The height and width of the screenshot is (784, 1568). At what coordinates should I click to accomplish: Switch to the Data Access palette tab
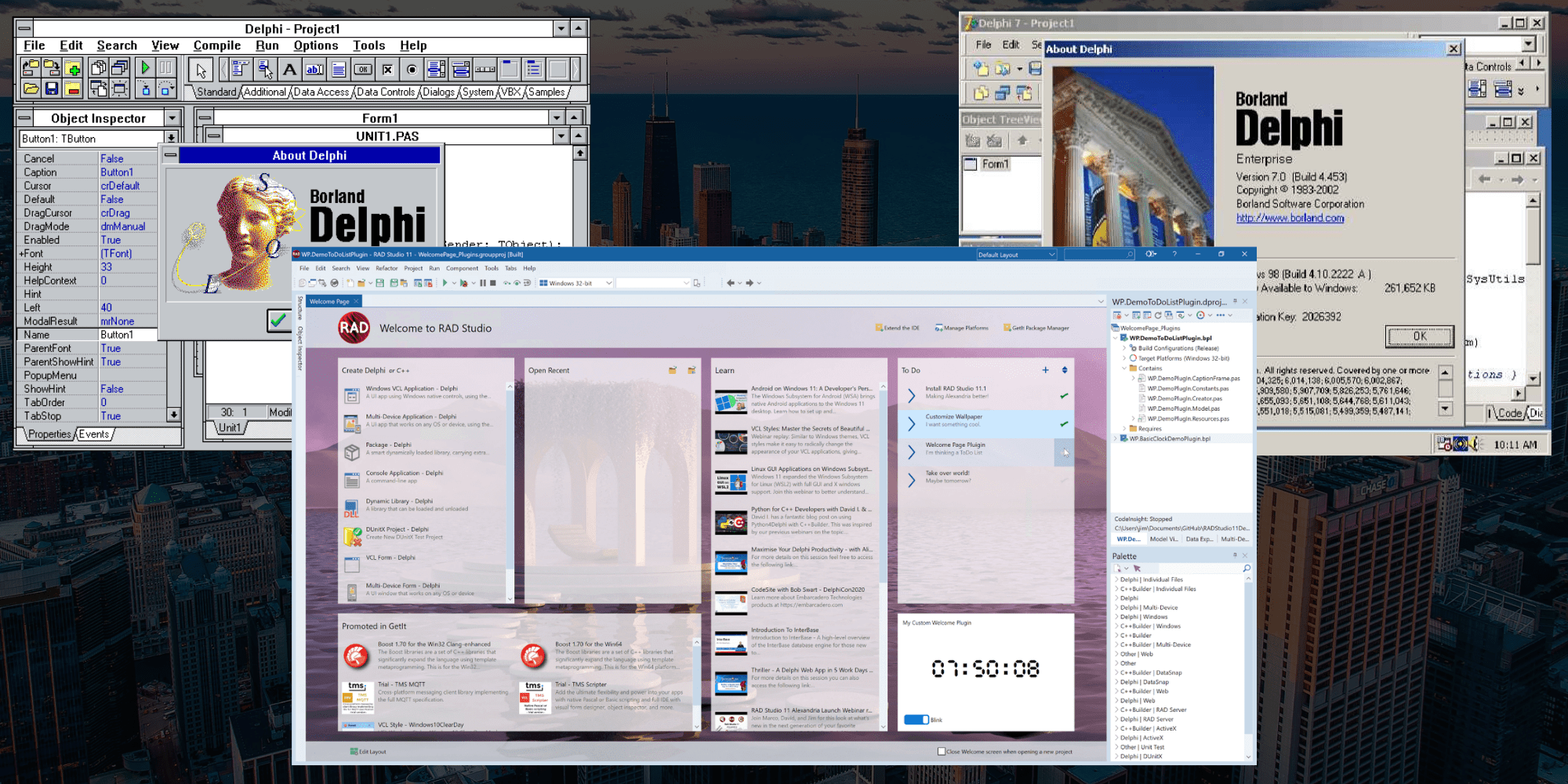point(321,92)
